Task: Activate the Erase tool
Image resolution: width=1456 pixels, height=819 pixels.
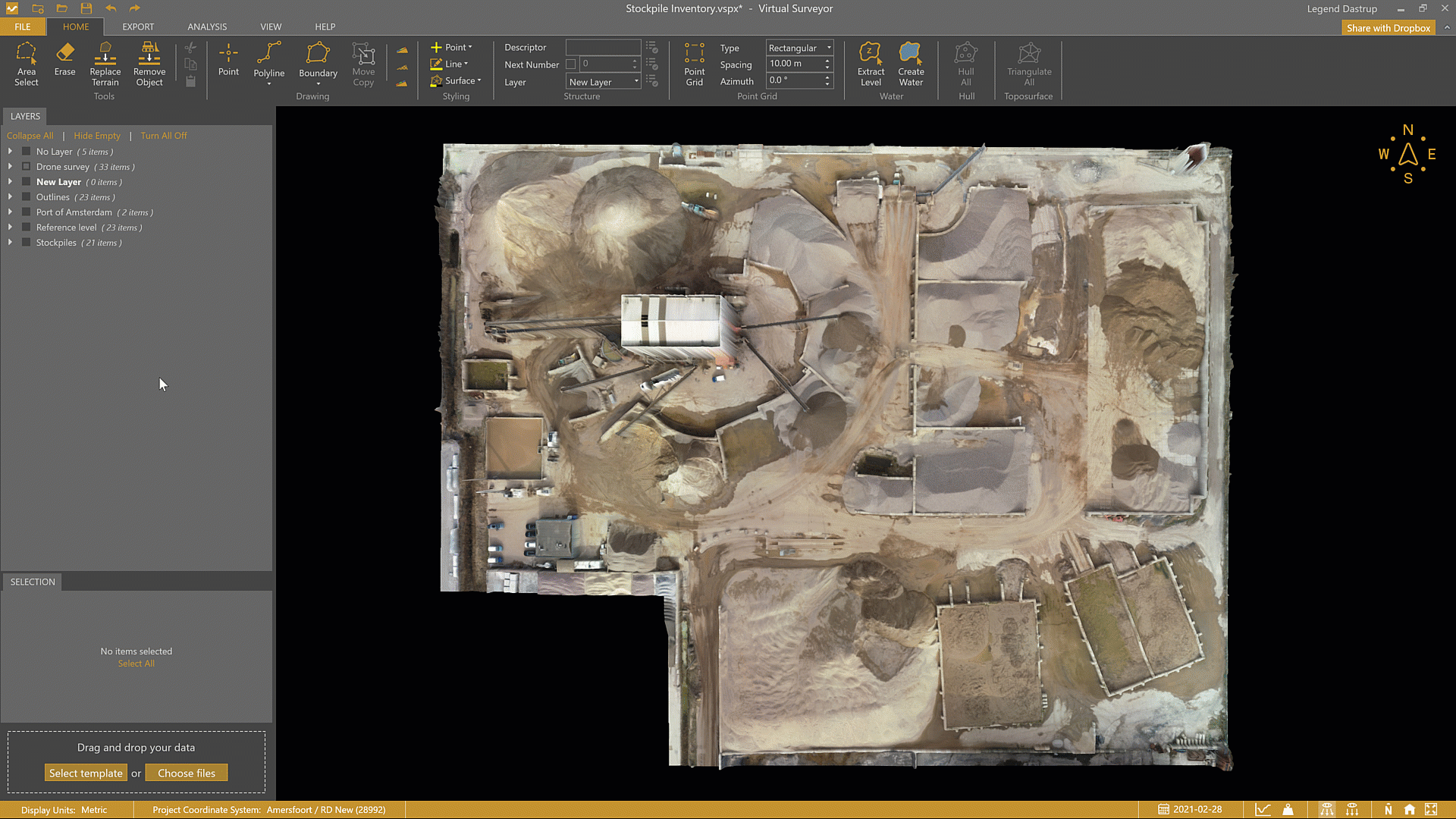Action: click(64, 59)
